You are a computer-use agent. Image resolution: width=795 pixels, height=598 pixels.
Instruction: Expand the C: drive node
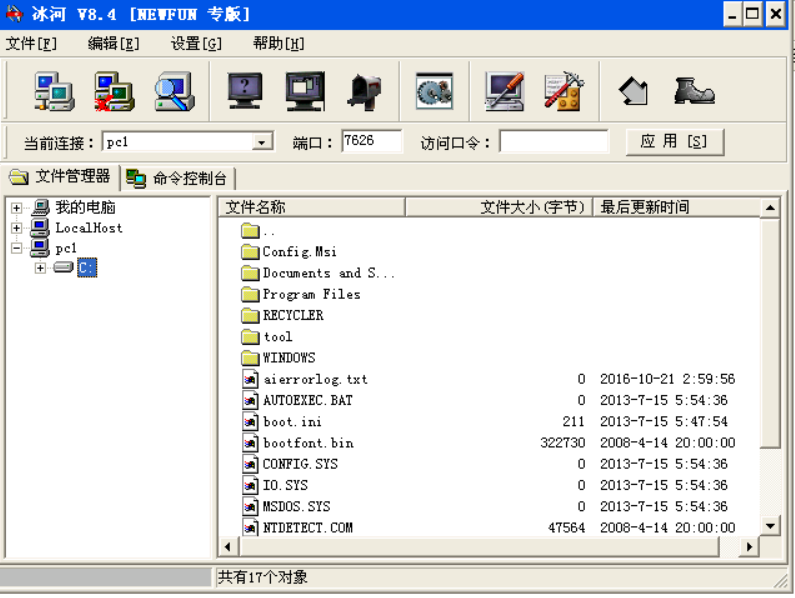40,268
